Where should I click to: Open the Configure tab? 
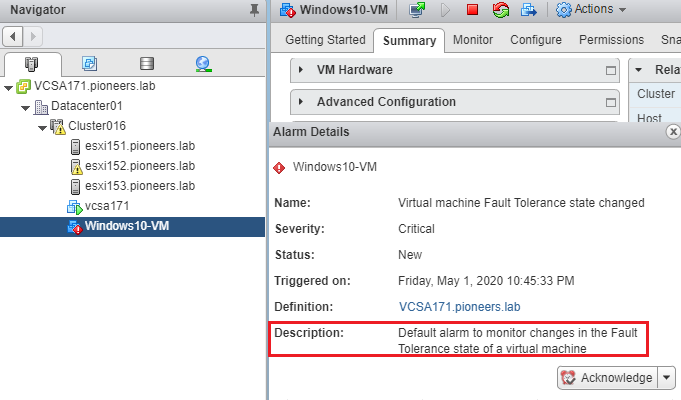[x=536, y=40]
